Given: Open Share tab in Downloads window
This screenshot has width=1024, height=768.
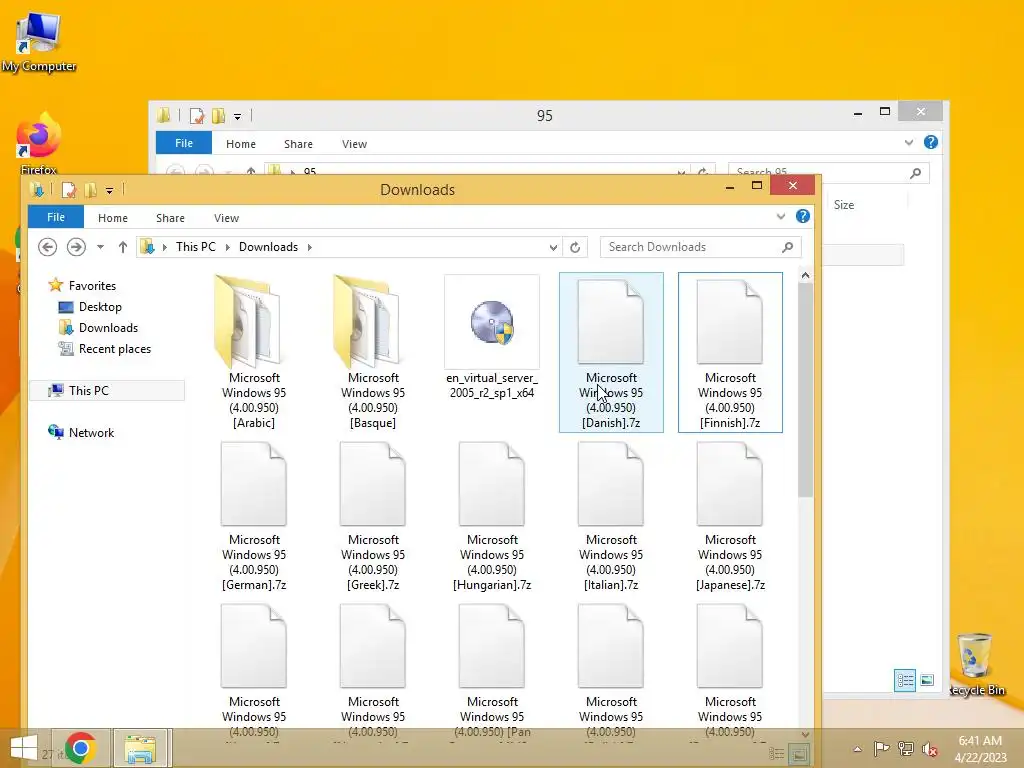Looking at the screenshot, I should tap(170, 218).
